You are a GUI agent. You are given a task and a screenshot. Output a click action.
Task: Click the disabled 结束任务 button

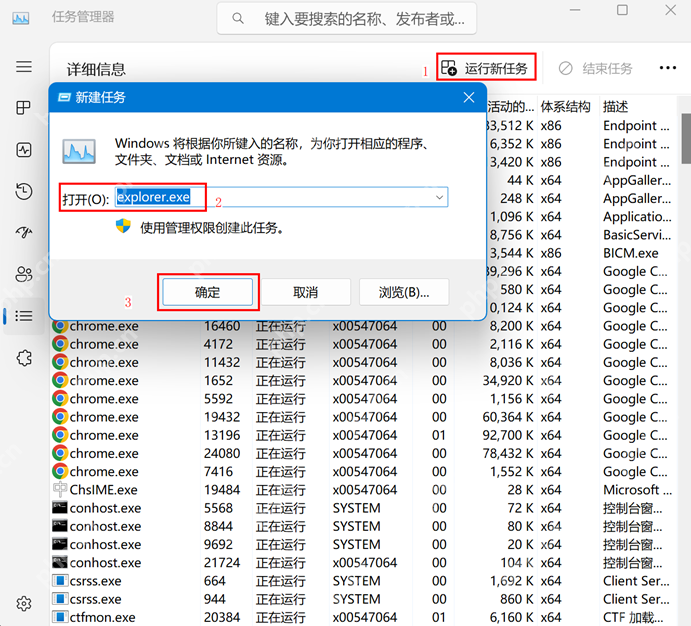coord(595,68)
